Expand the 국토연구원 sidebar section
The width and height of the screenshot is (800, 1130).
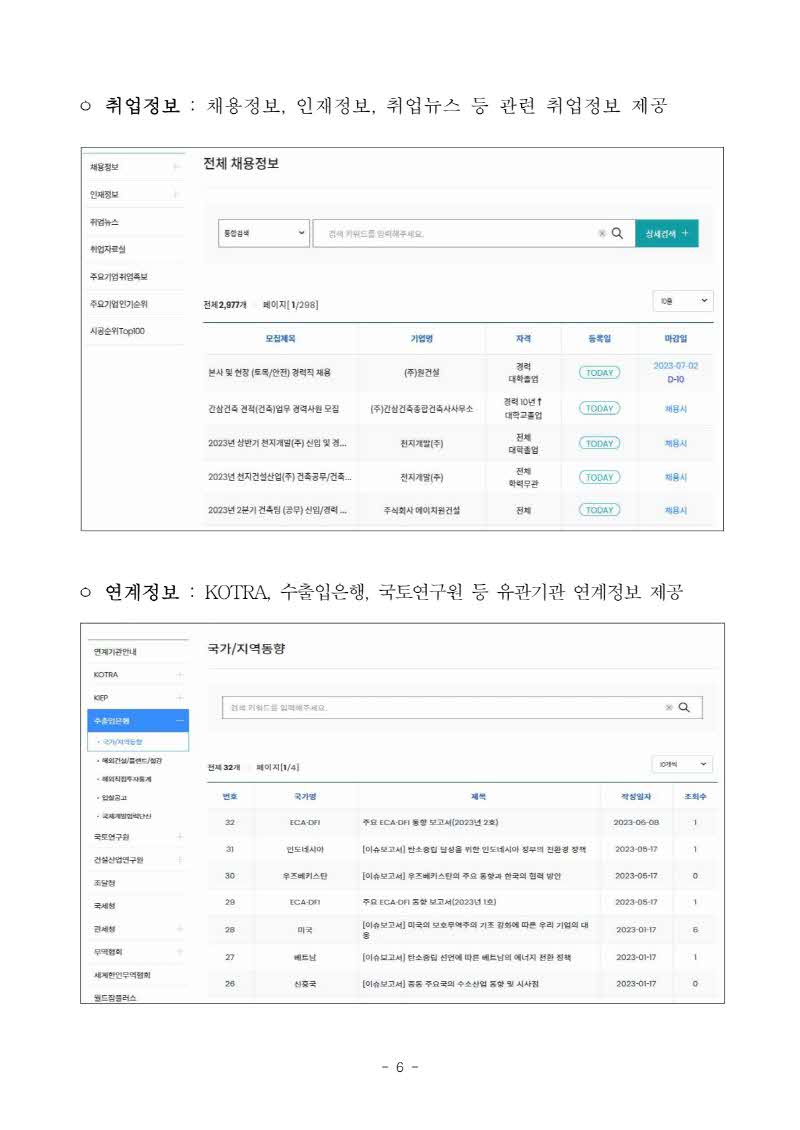pyautogui.click(x=179, y=836)
